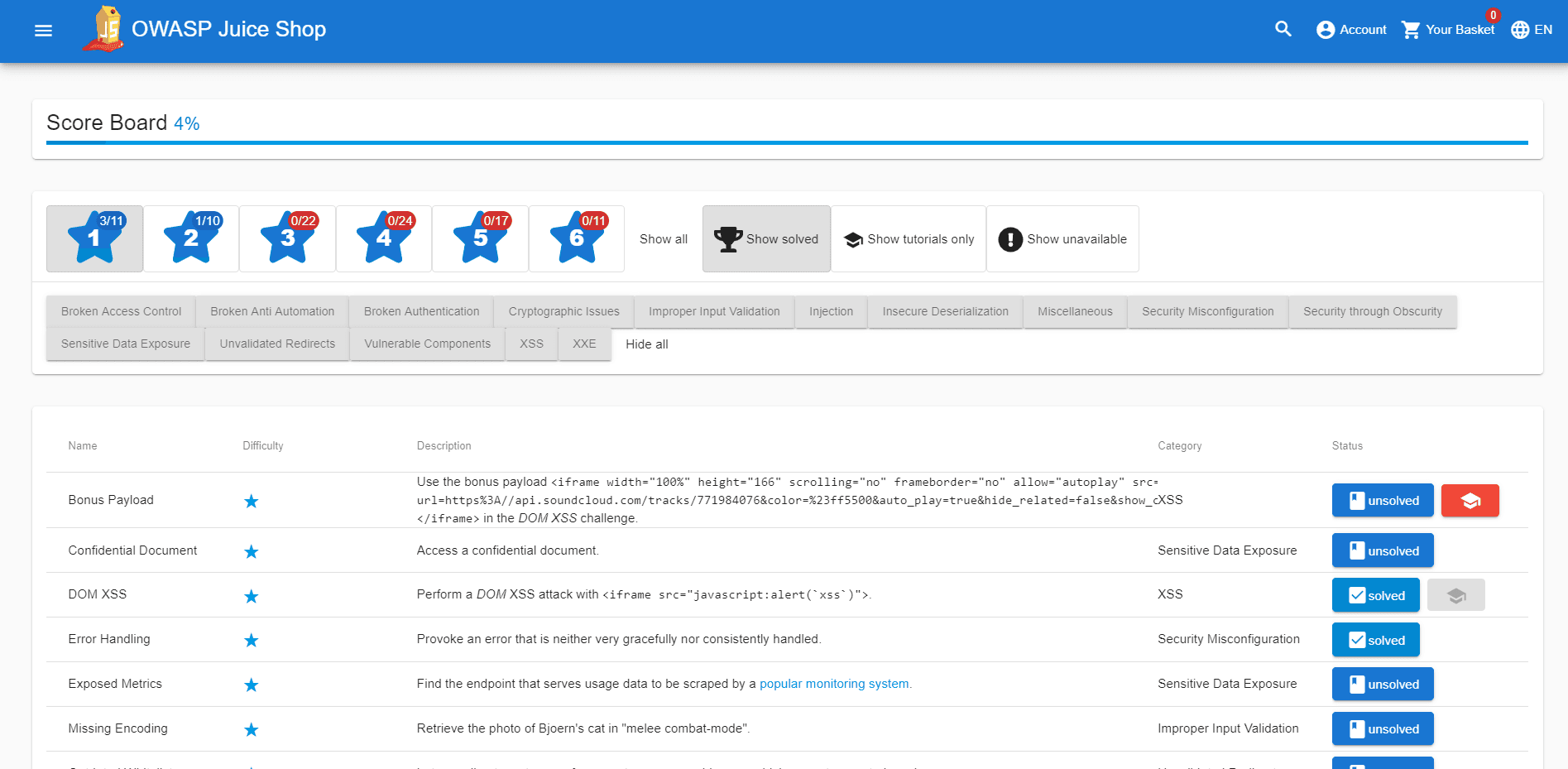Click solved status for DOM XSS

(x=1376, y=596)
